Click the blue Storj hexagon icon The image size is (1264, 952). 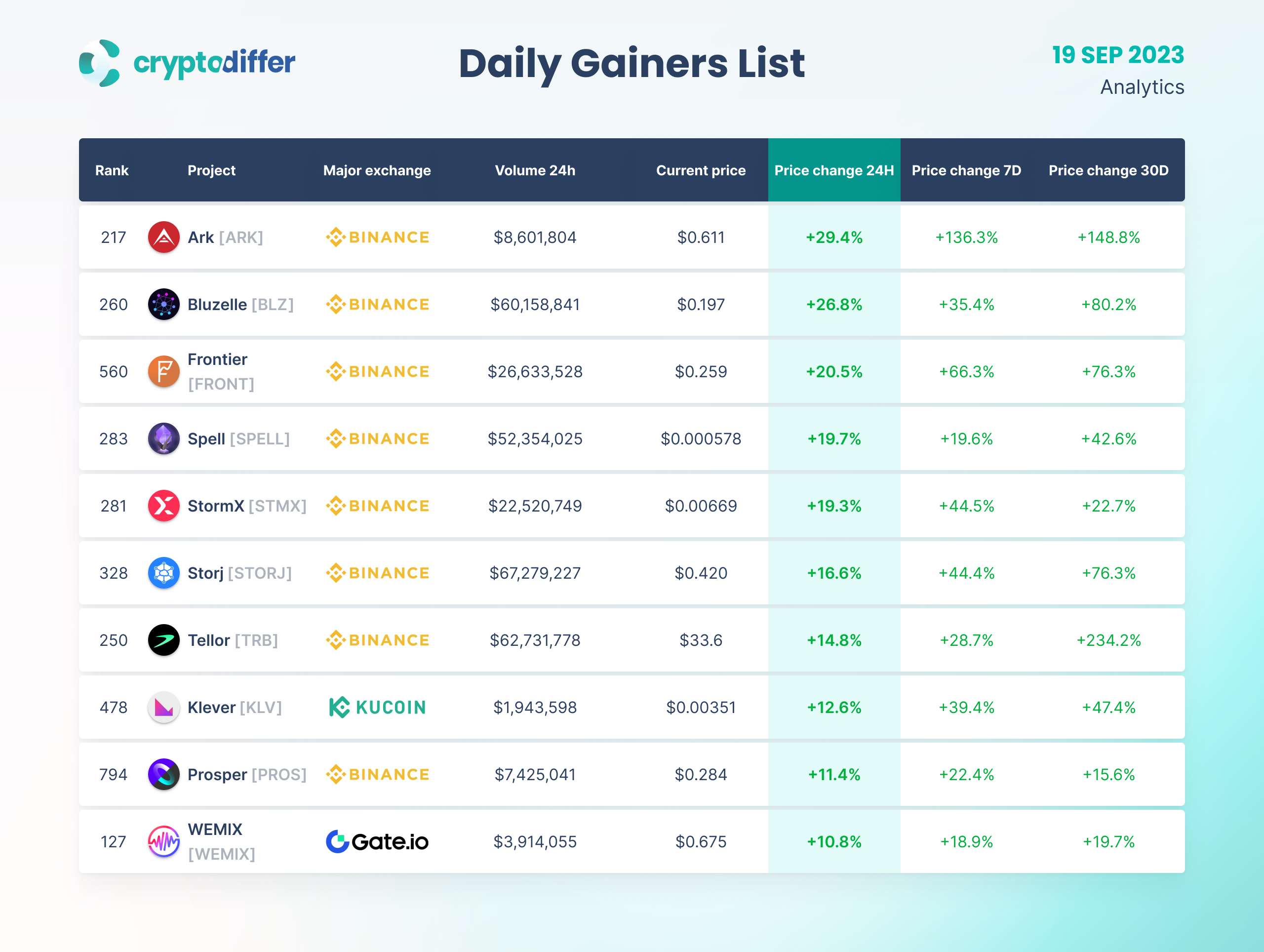pos(163,573)
